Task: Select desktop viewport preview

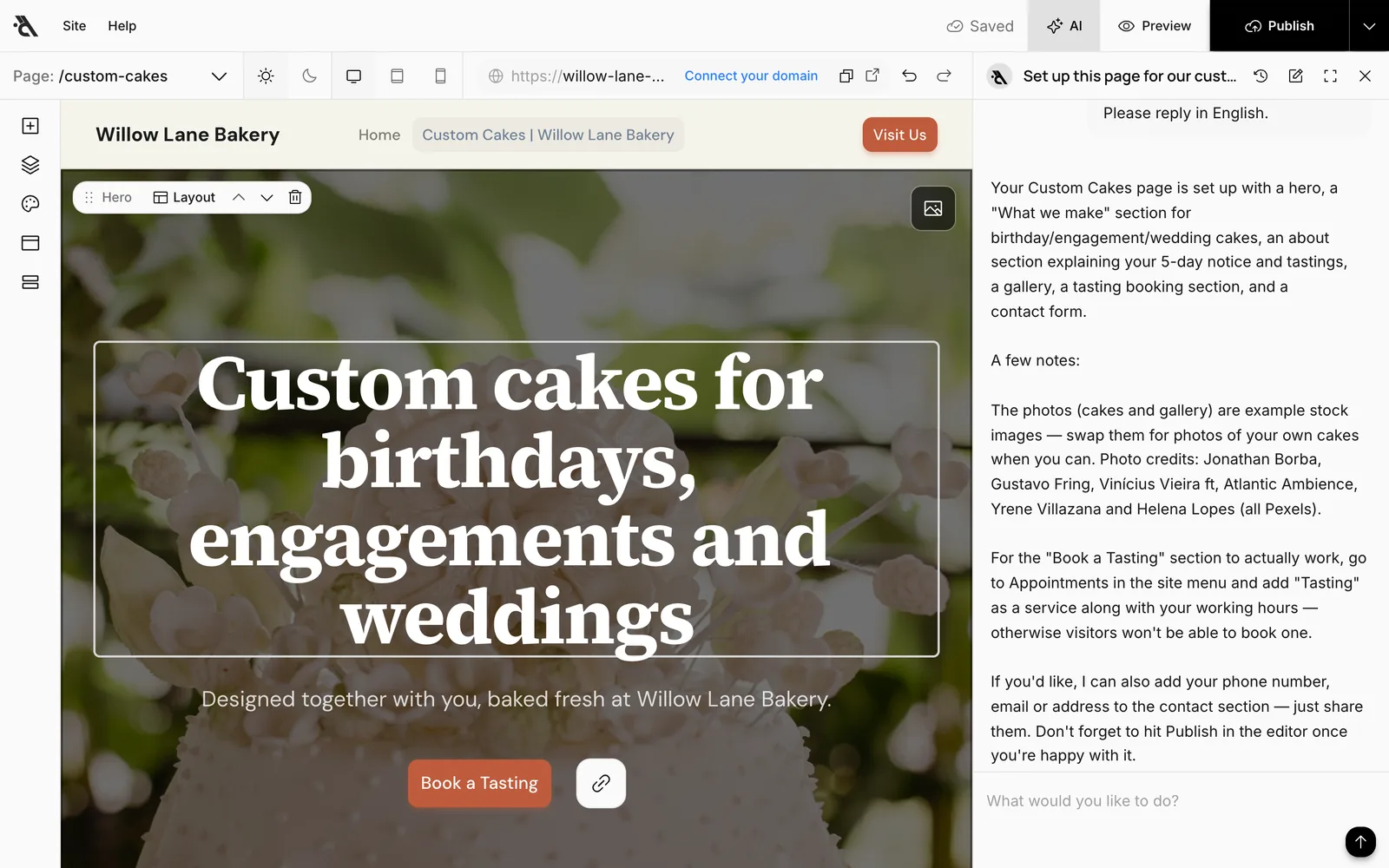Action: pyautogui.click(x=353, y=76)
